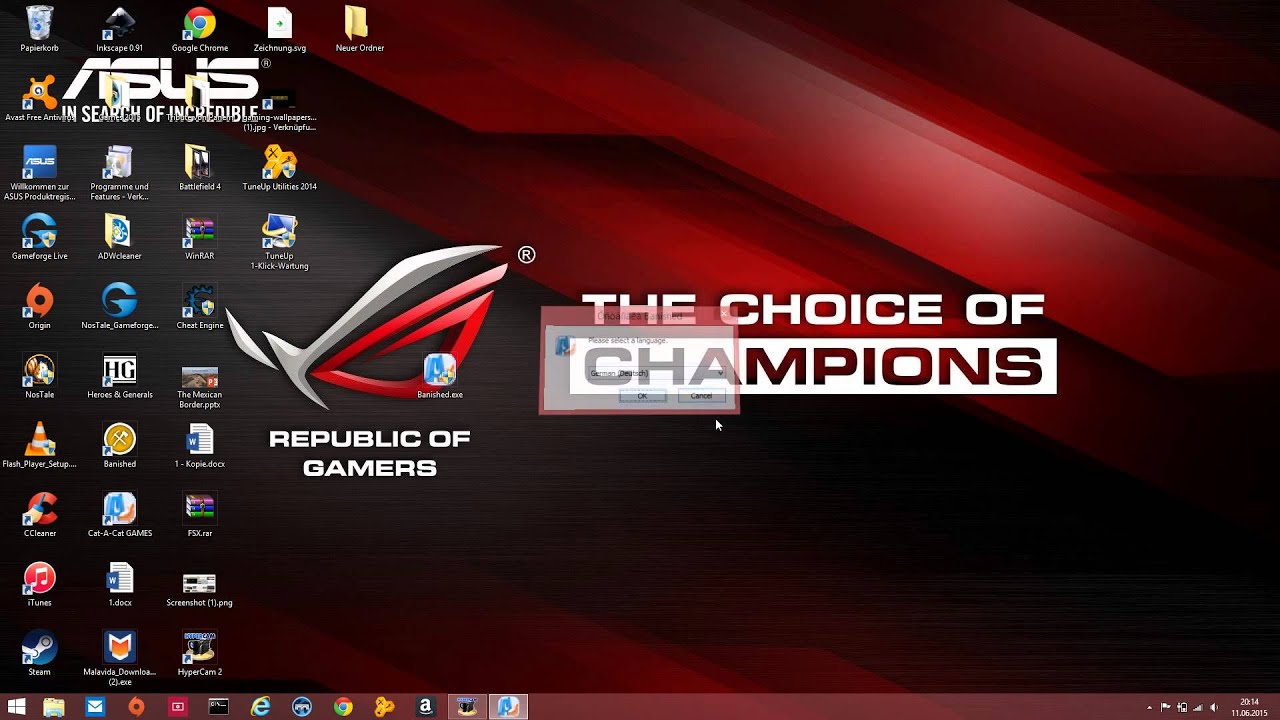Select the Banished game shortcut
Viewport: 1280px width, 720px height.
(x=120, y=445)
